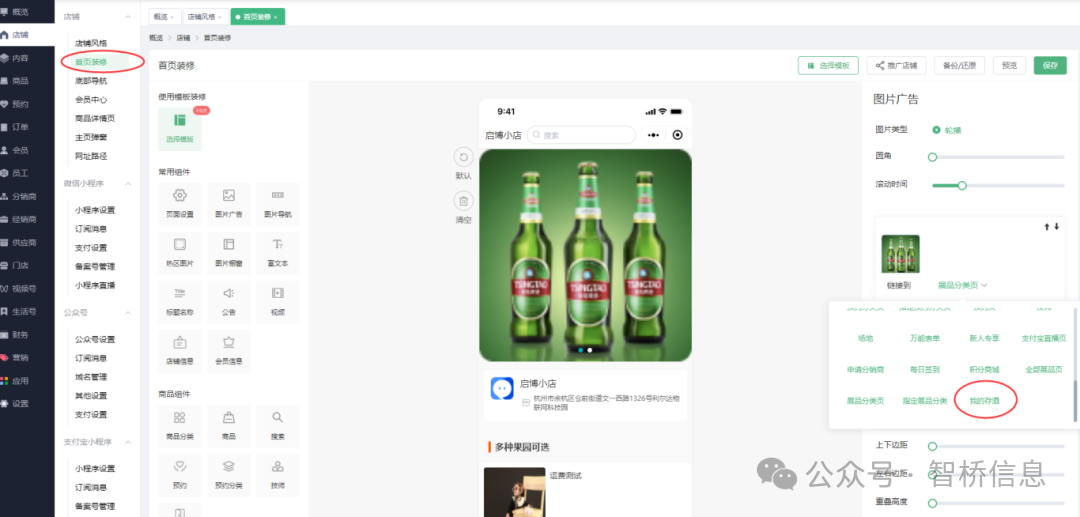Image resolution: width=1080 pixels, height=517 pixels.
Task: Choose 积分商城 in the link list
Action: tap(984, 370)
